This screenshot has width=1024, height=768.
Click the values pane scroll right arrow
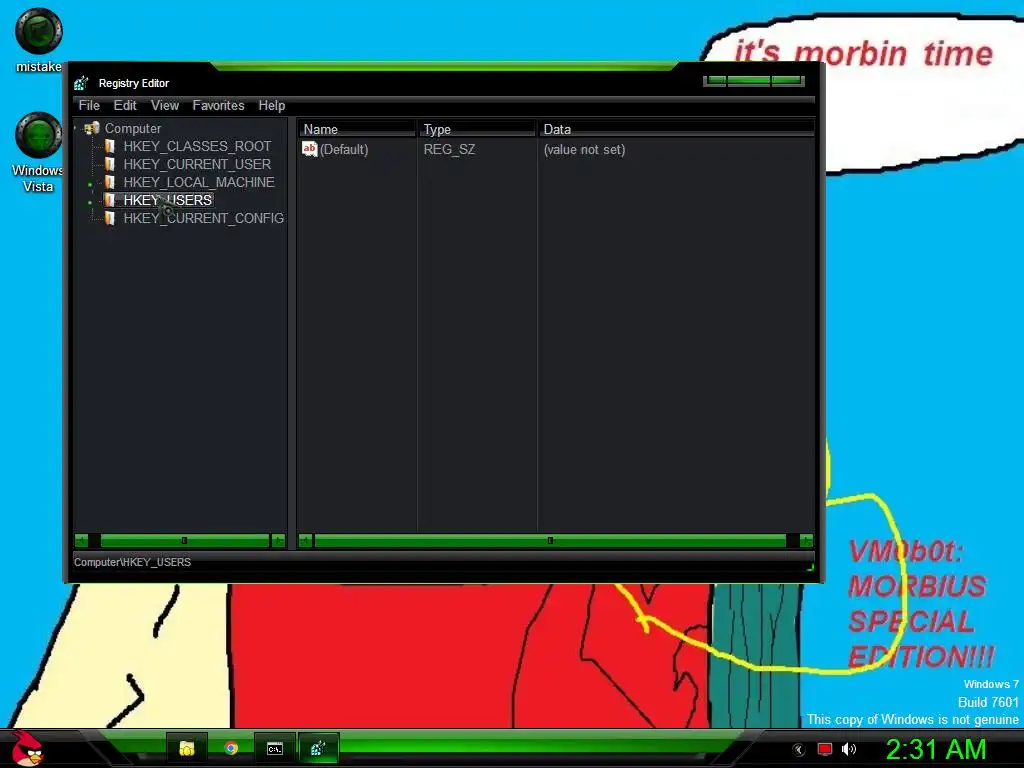(x=807, y=540)
